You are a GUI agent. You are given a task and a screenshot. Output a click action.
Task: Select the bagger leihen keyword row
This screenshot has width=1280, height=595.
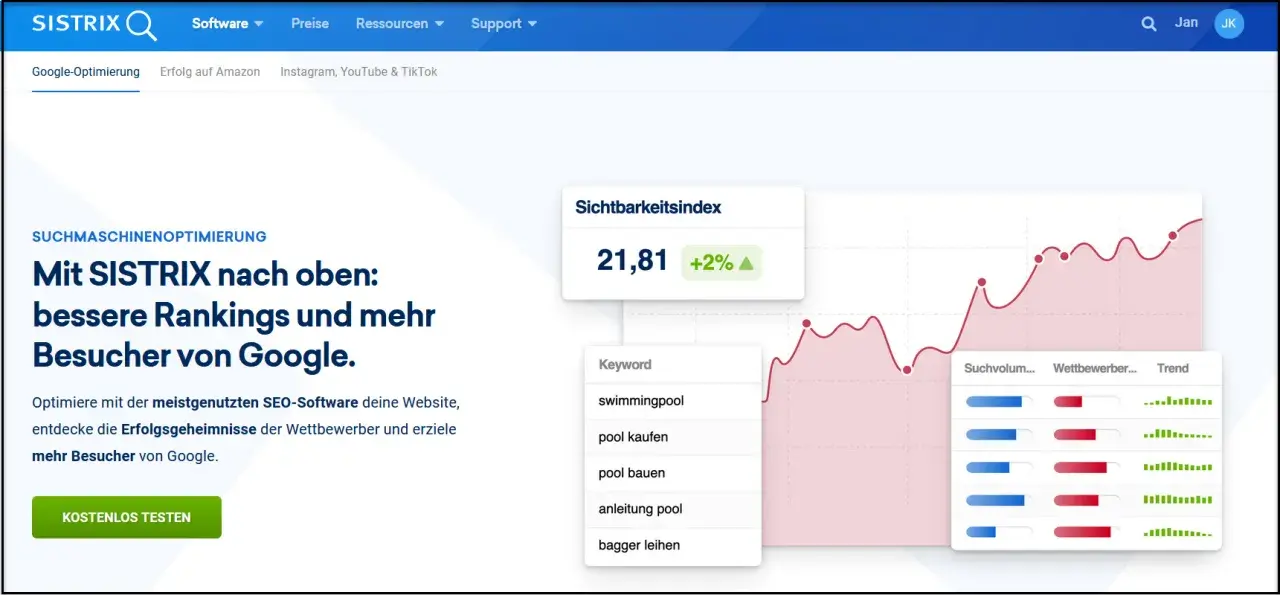(673, 545)
